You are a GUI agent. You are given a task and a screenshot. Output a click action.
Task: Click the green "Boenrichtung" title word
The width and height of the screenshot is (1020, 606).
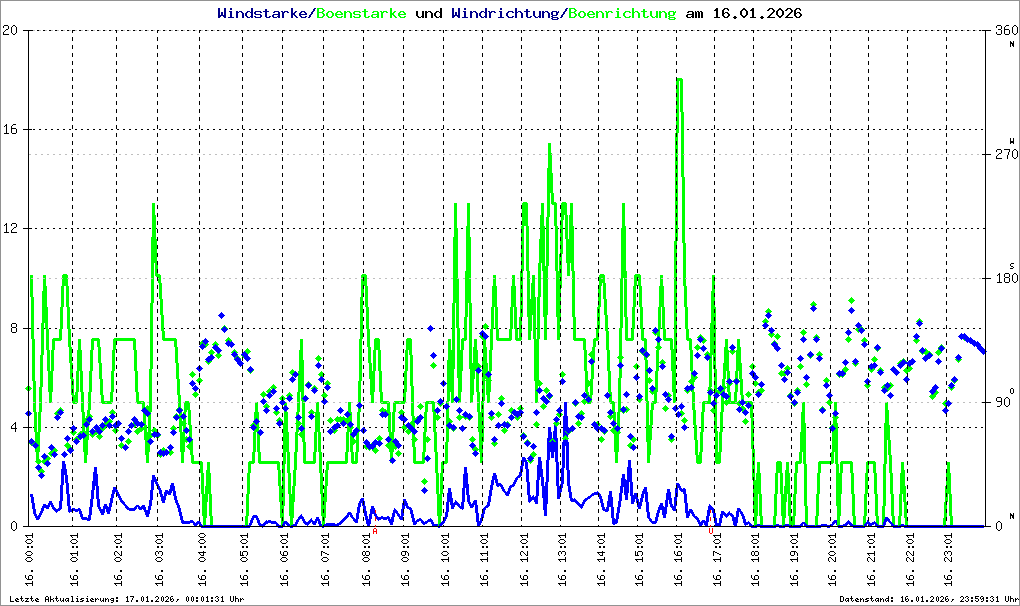[622, 14]
